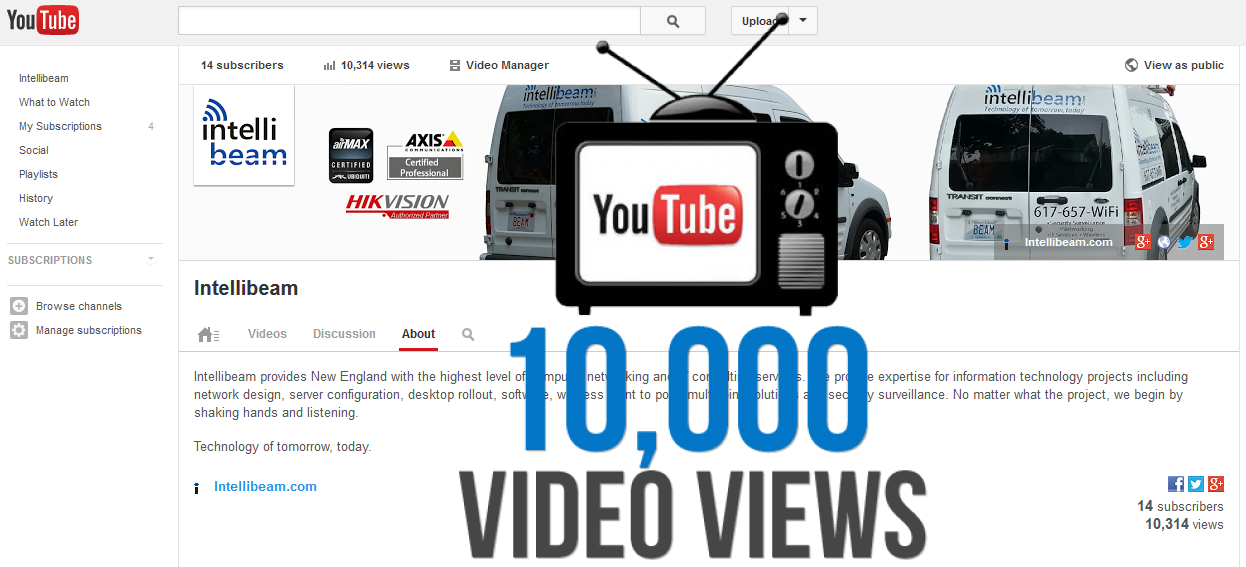Open Video Manager
Image resolution: width=1246 pixels, height=567 pixels.
[x=499, y=65]
